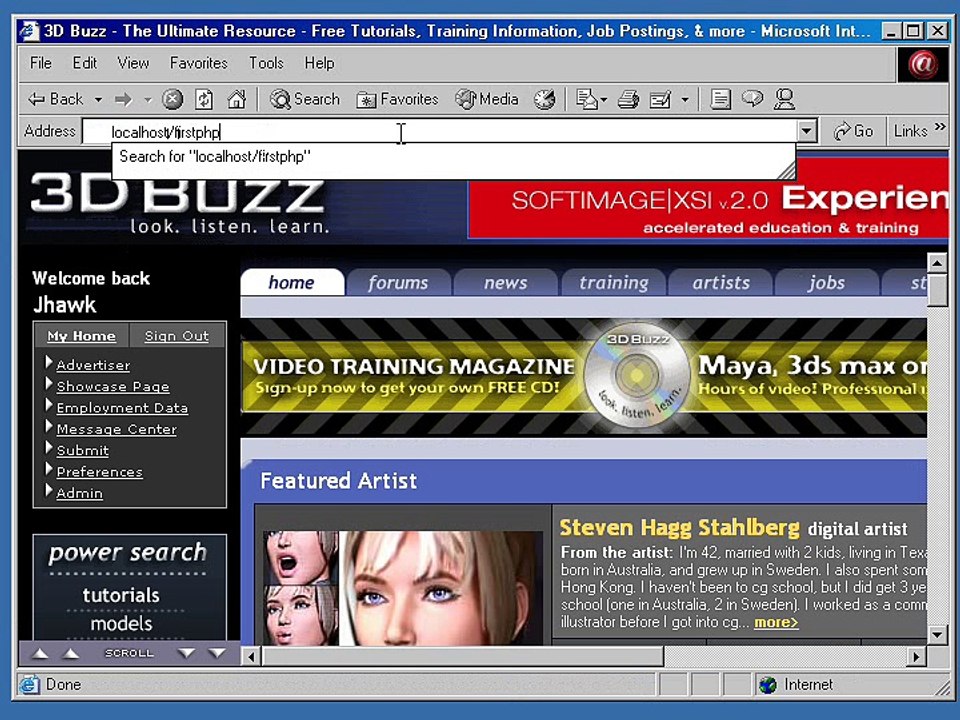Click the Steven Hagg Stahlberg artist name
The image size is (960, 720).
[679, 528]
